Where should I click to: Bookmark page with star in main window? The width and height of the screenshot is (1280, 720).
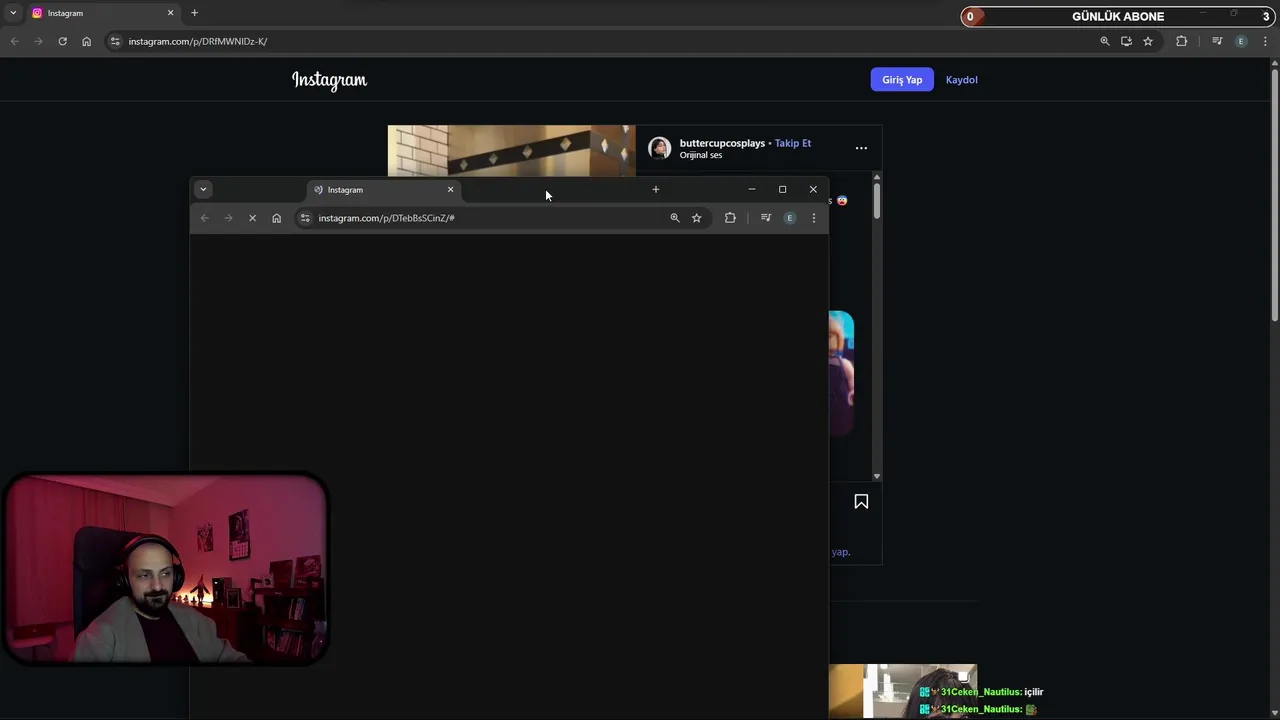point(1148,41)
